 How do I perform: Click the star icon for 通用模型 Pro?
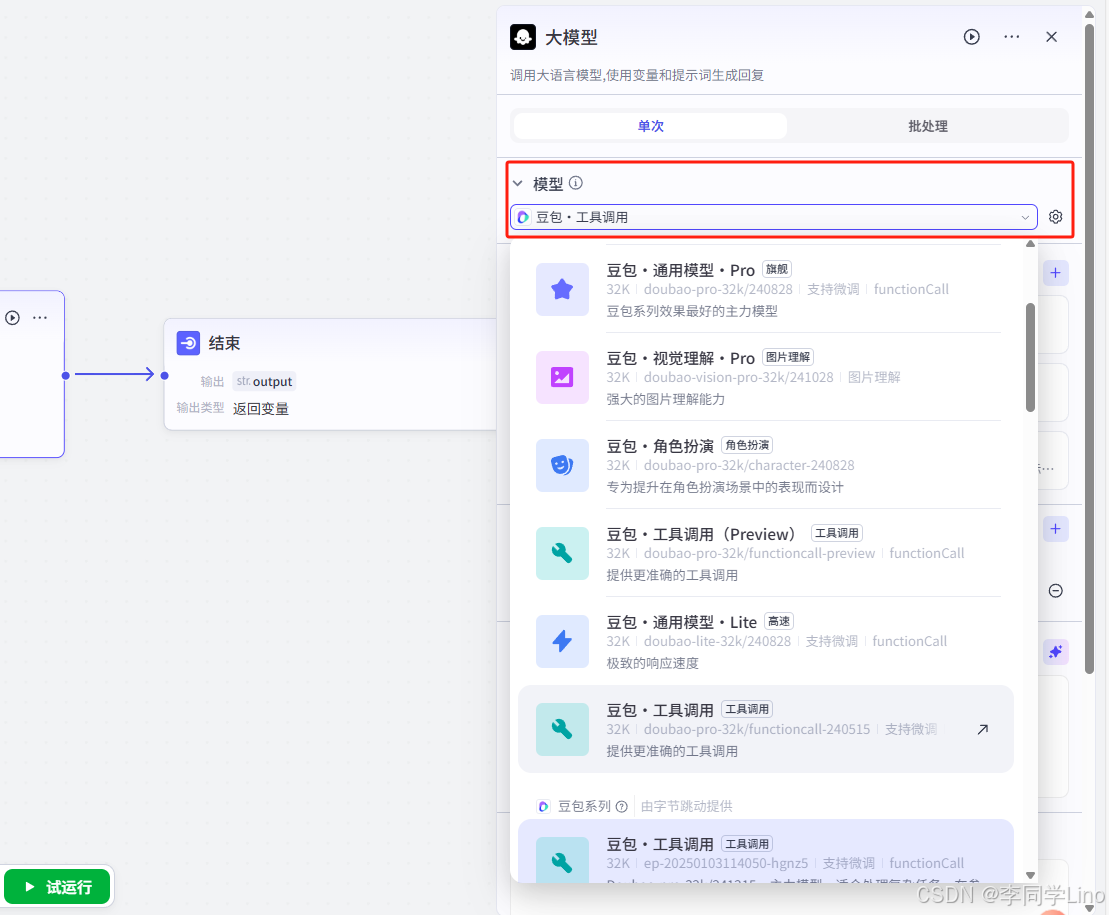click(x=562, y=289)
